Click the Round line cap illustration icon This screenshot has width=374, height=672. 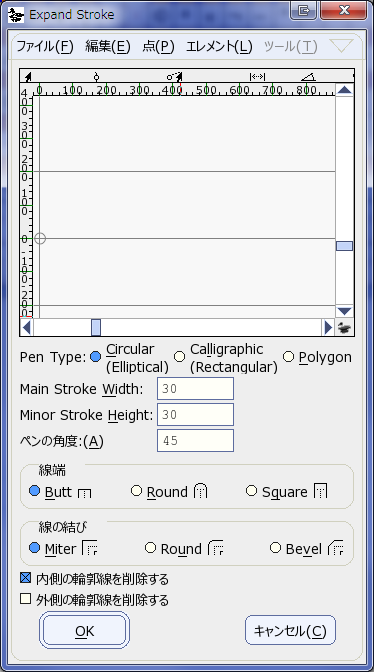click(x=200, y=491)
